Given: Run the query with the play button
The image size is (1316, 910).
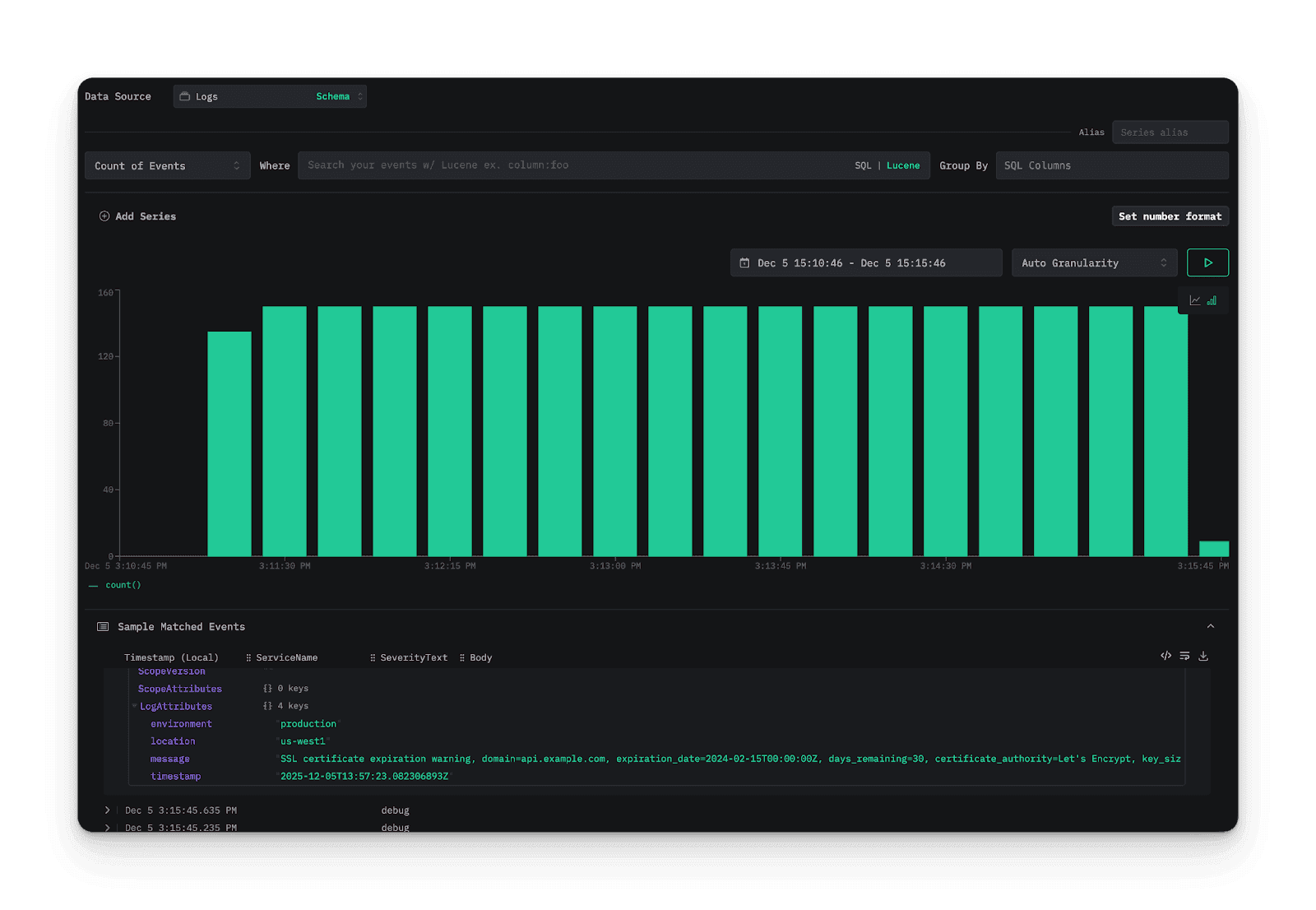Looking at the screenshot, I should pyautogui.click(x=1207, y=262).
